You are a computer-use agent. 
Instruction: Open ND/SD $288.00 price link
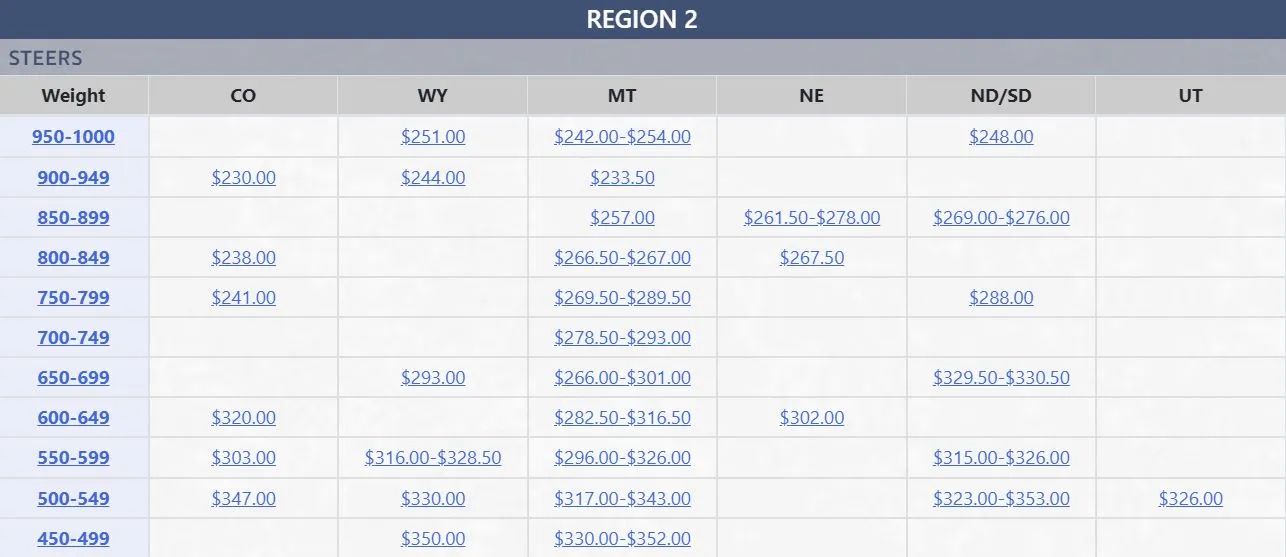(x=1001, y=298)
